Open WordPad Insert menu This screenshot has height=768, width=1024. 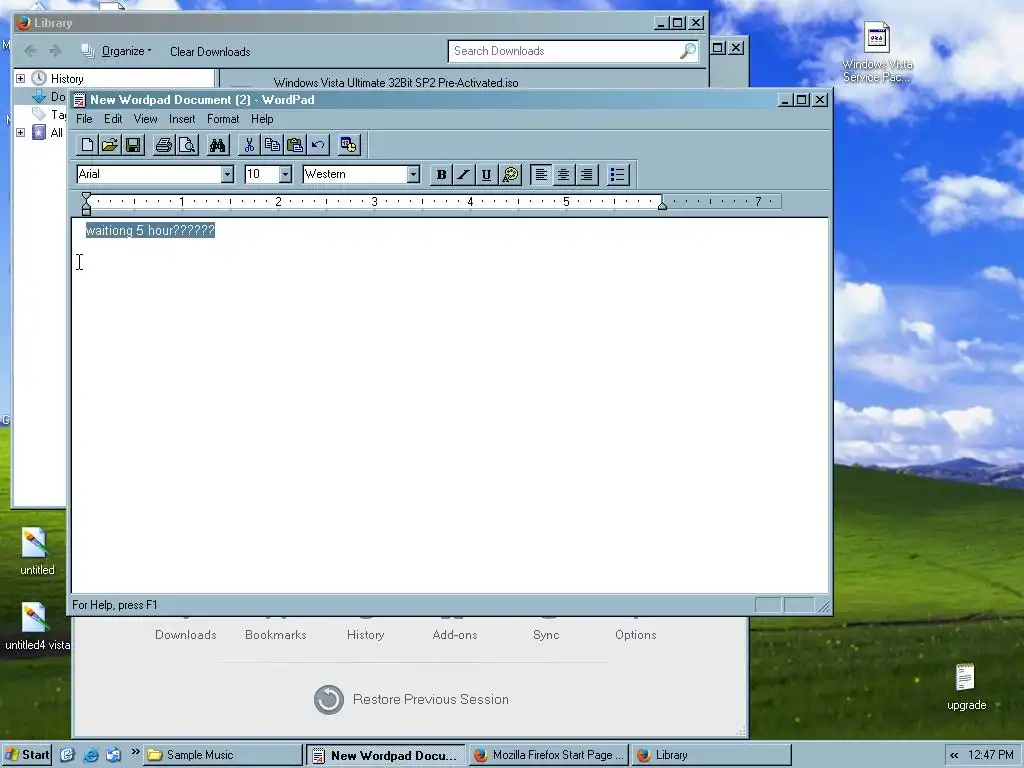182,119
